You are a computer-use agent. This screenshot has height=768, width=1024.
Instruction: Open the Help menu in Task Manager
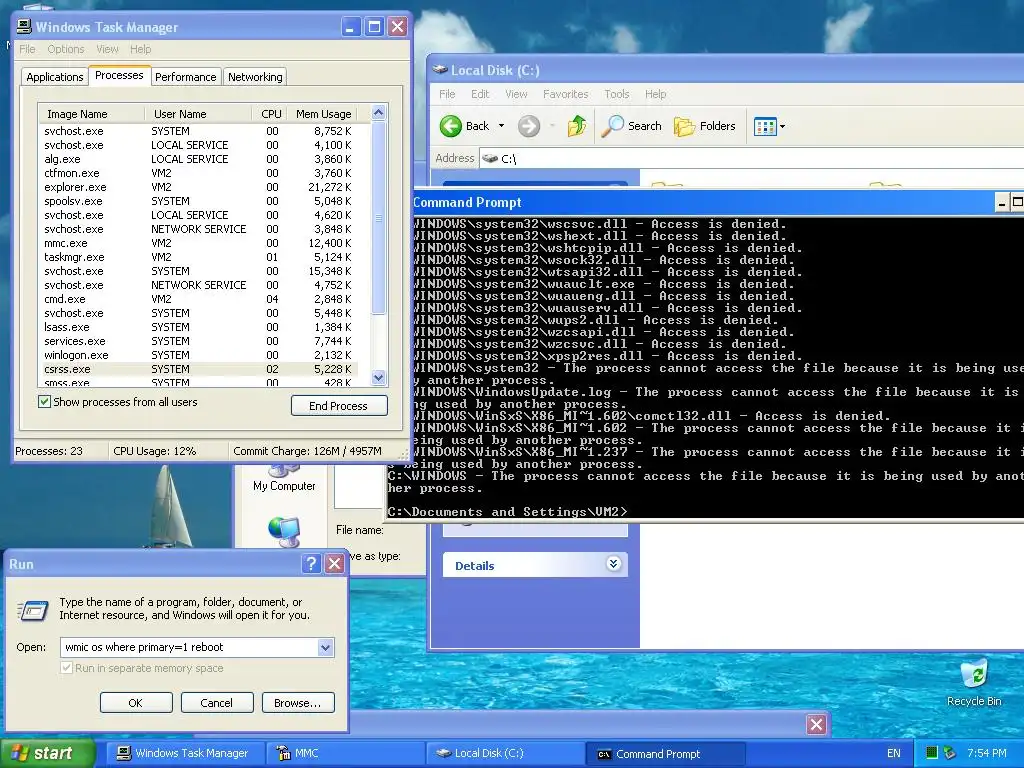140,49
